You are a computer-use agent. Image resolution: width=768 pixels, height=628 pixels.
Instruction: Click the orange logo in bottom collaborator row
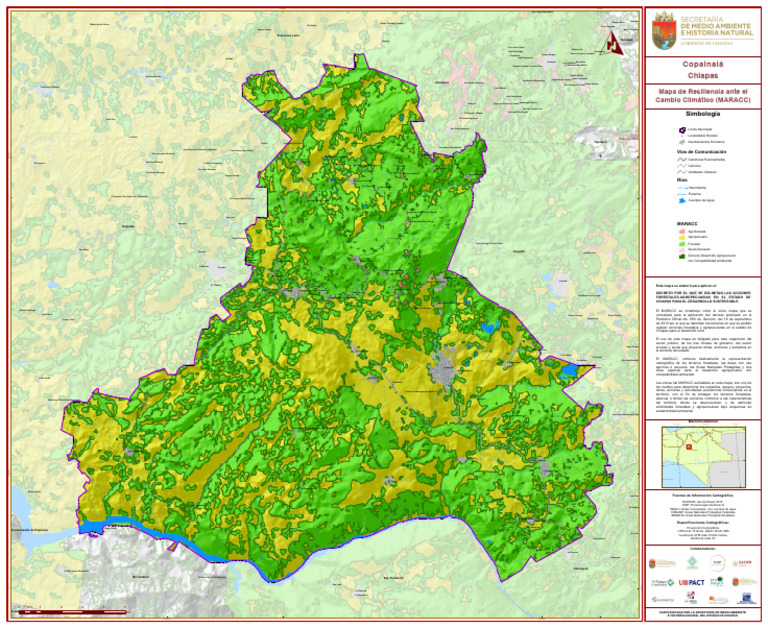(x=718, y=600)
